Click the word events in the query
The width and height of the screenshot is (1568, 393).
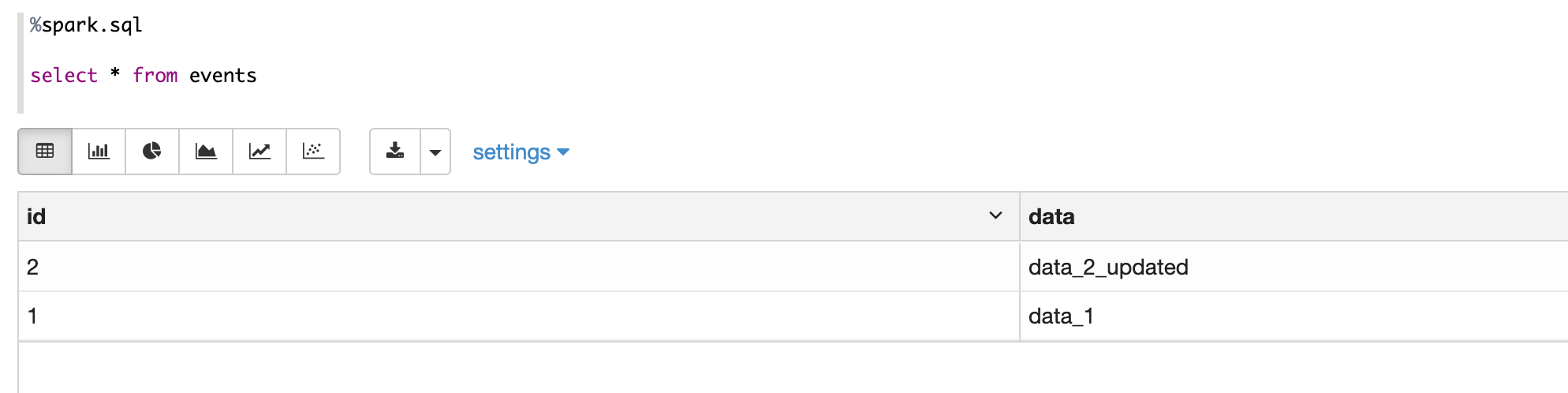pyautogui.click(x=222, y=75)
